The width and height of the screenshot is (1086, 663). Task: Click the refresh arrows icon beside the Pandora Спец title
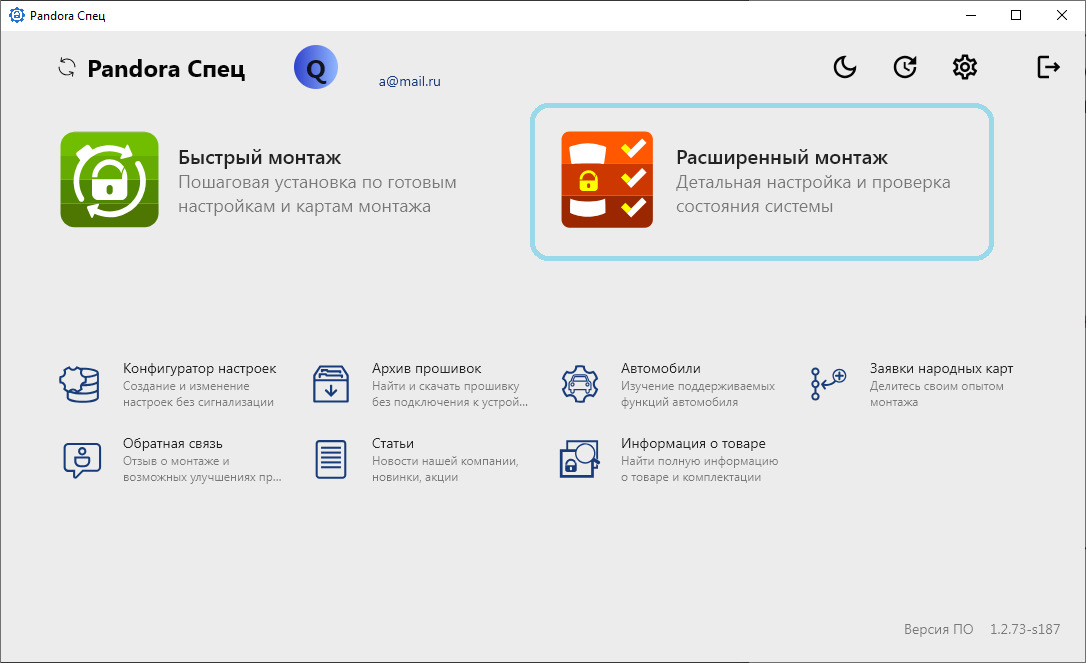pyautogui.click(x=66, y=67)
